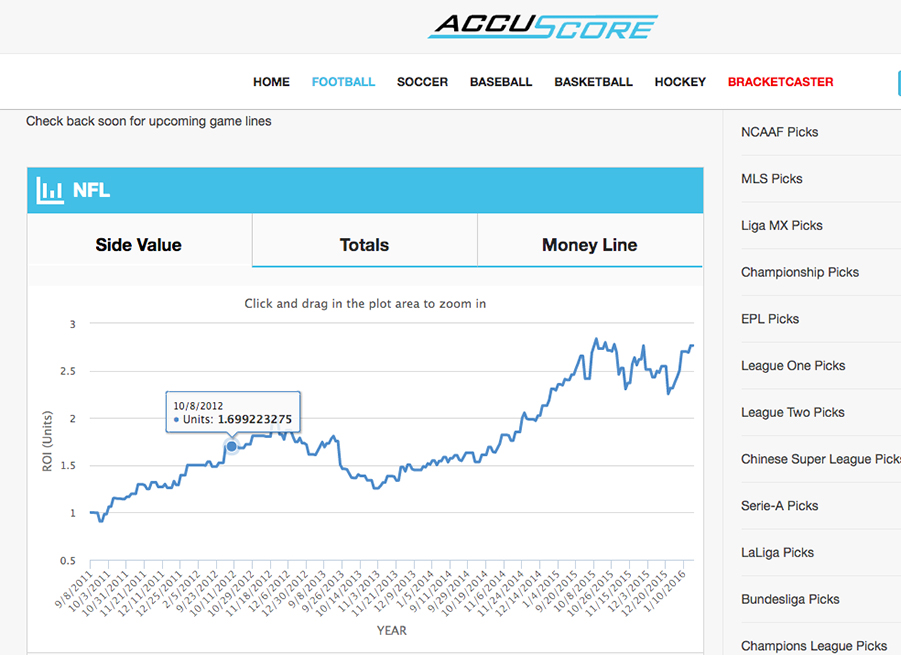Image resolution: width=901 pixels, height=655 pixels.
Task: Click the YEAR axis title
Action: (x=392, y=630)
